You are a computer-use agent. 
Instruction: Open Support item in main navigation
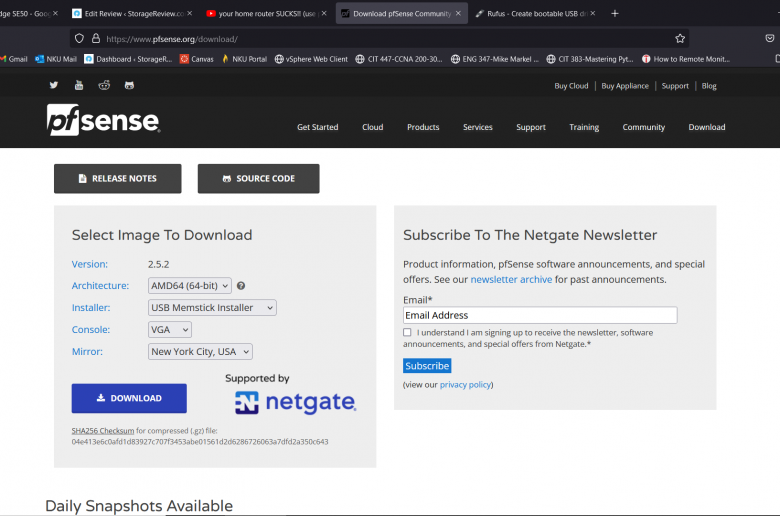coord(531,127)
